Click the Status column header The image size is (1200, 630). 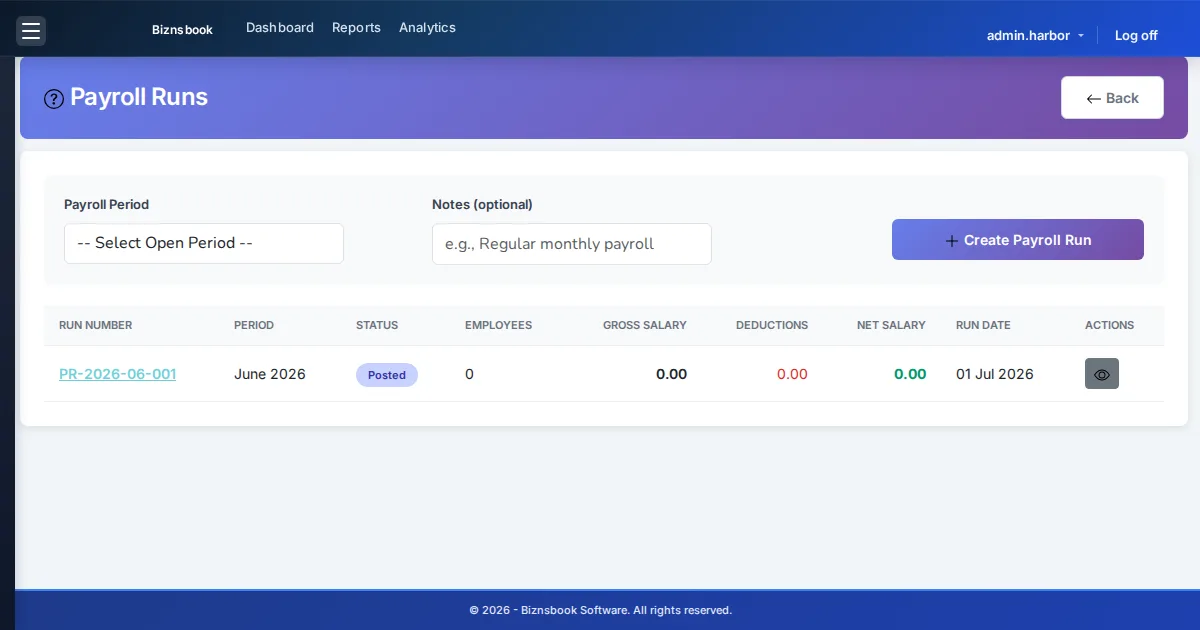pos(377,325)
